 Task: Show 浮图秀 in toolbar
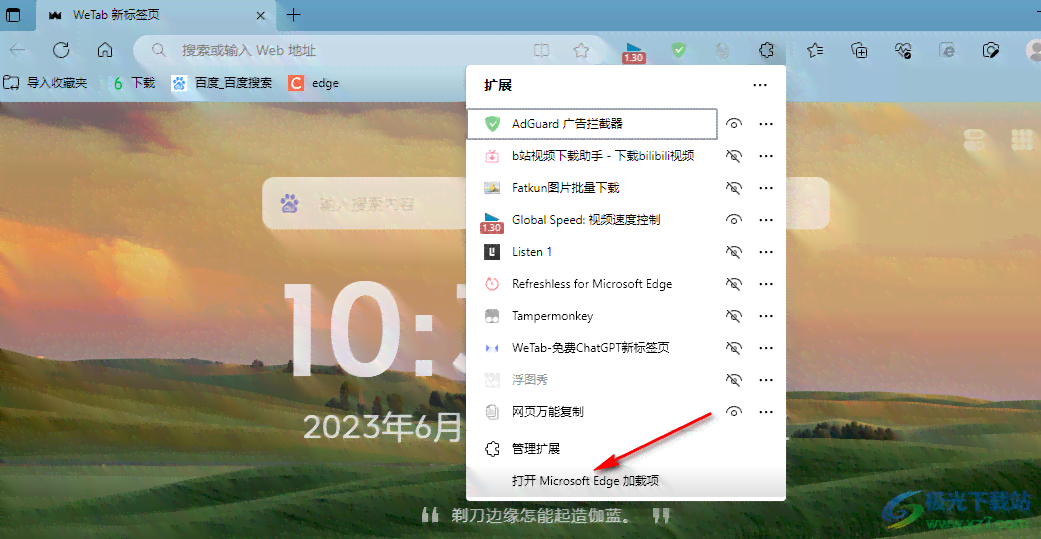734,380
